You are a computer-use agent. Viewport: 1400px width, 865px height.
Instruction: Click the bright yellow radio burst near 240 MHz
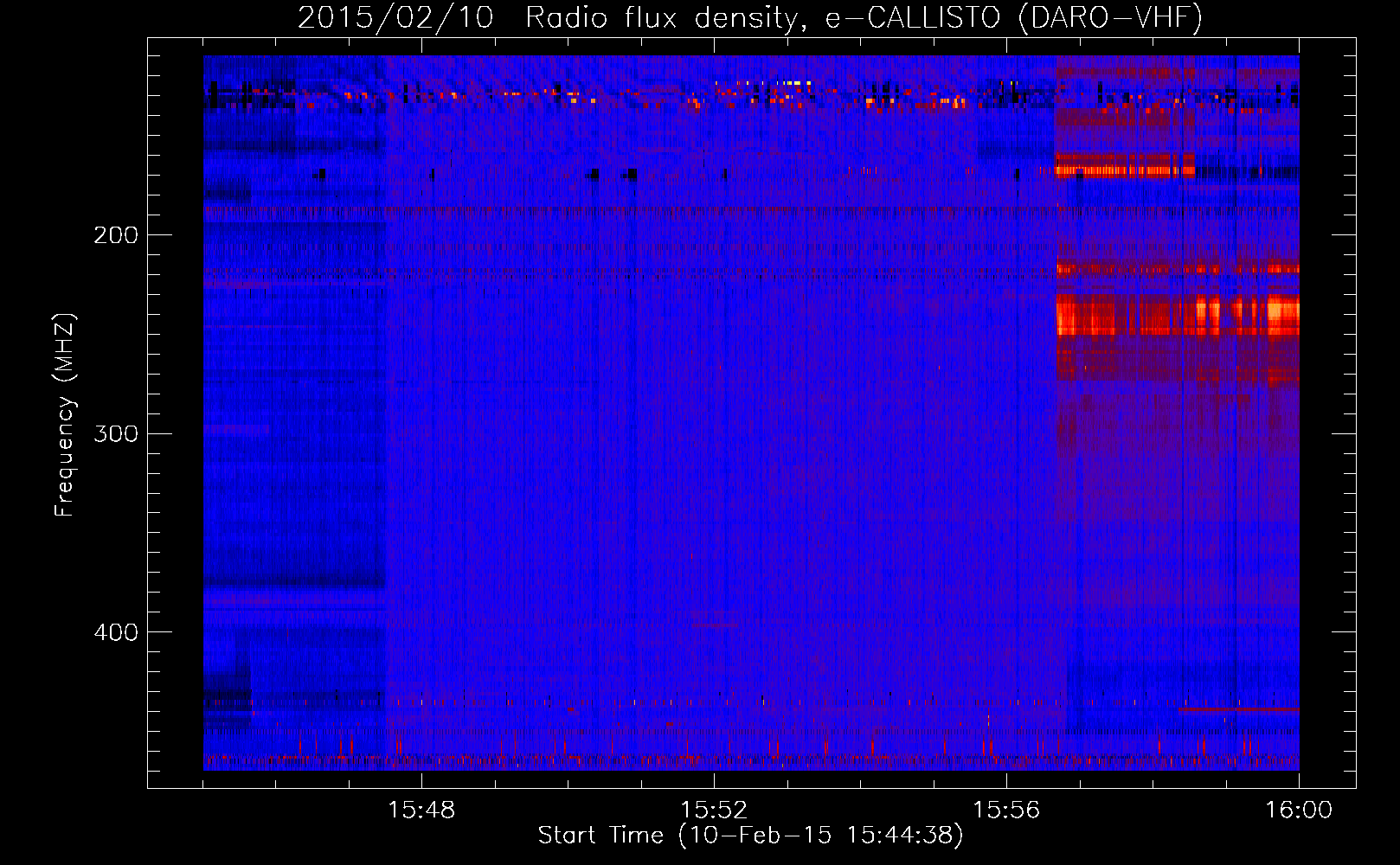(1178, 315)
